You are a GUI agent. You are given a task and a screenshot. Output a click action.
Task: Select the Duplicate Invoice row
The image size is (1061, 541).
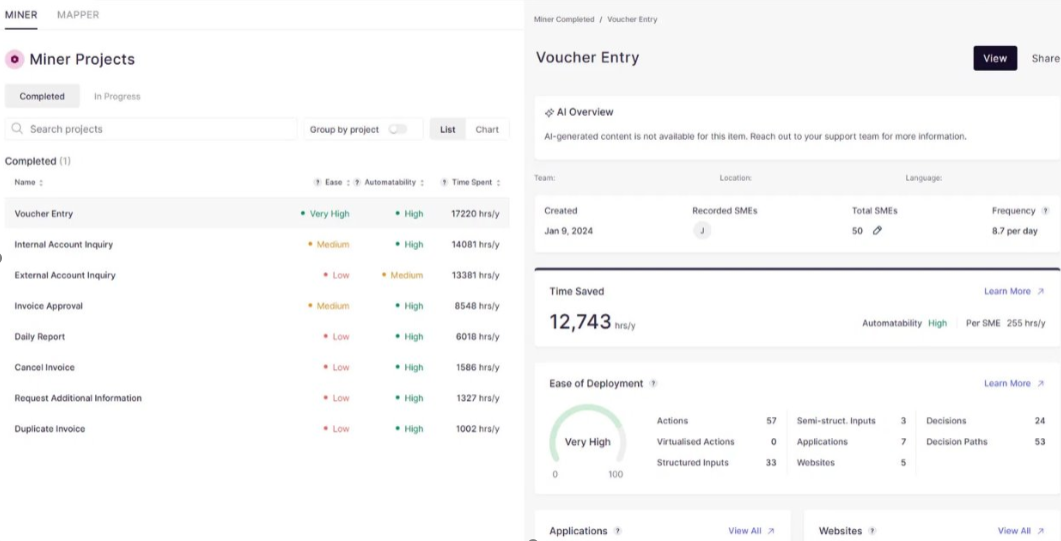(x=257, y=429)
